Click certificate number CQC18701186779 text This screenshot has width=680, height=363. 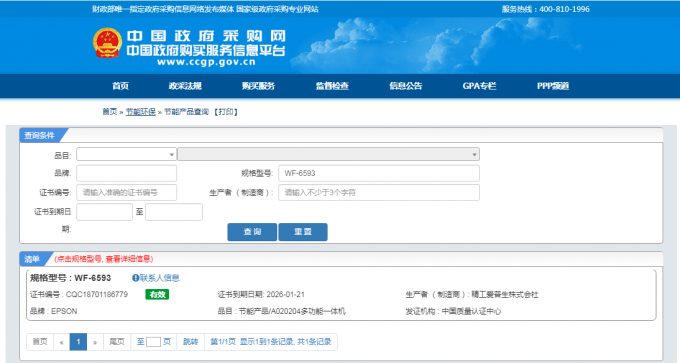97,294
